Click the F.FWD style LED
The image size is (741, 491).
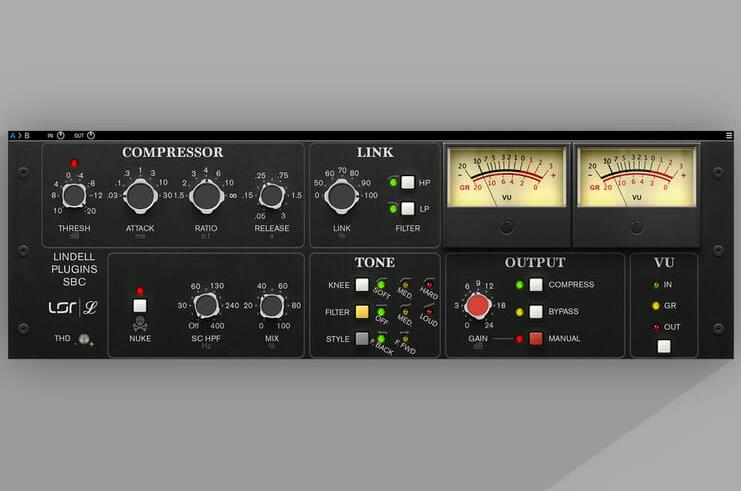tap(405, 339)
